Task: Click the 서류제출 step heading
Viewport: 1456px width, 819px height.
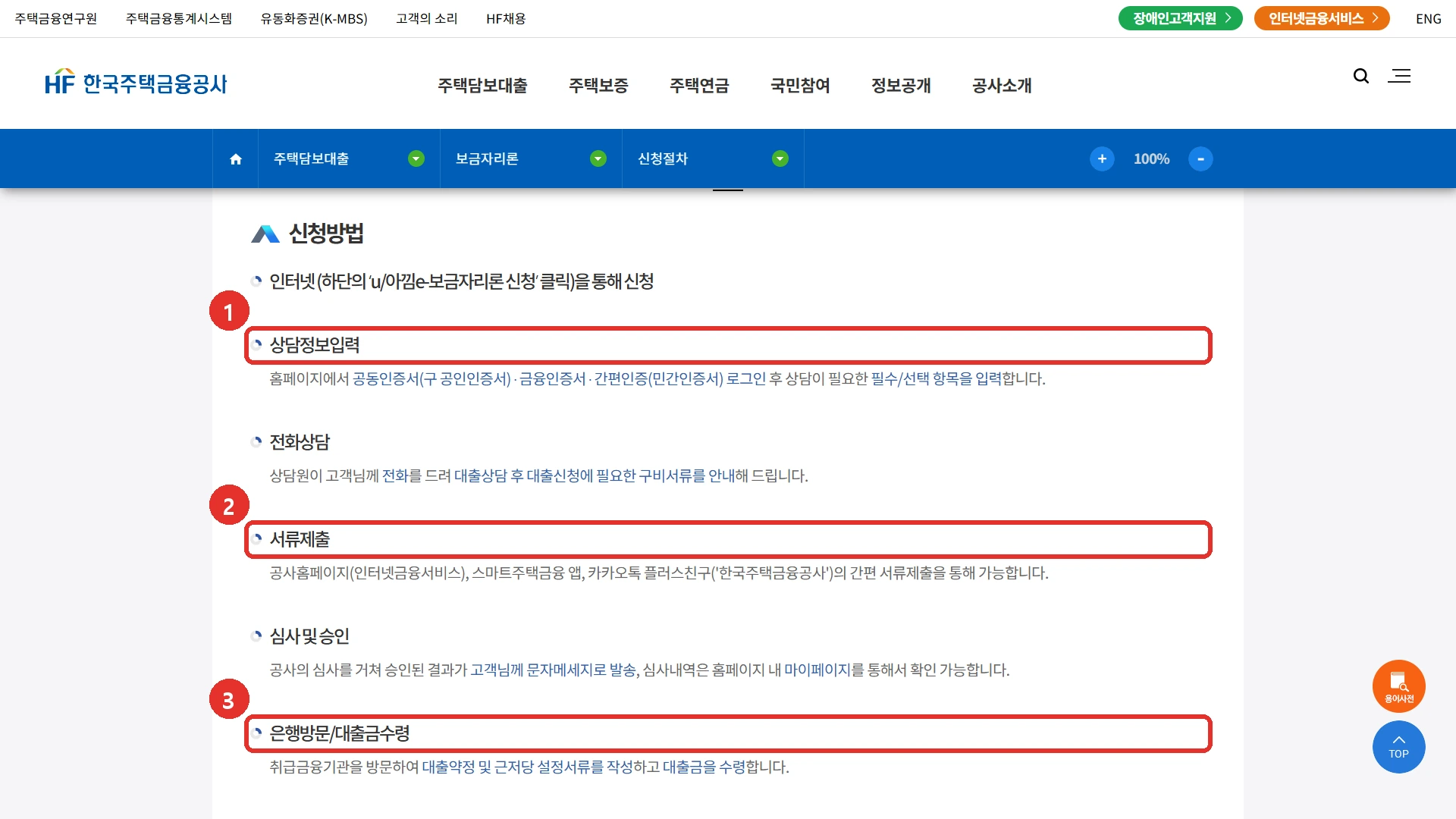Action: tap(300, 539)
